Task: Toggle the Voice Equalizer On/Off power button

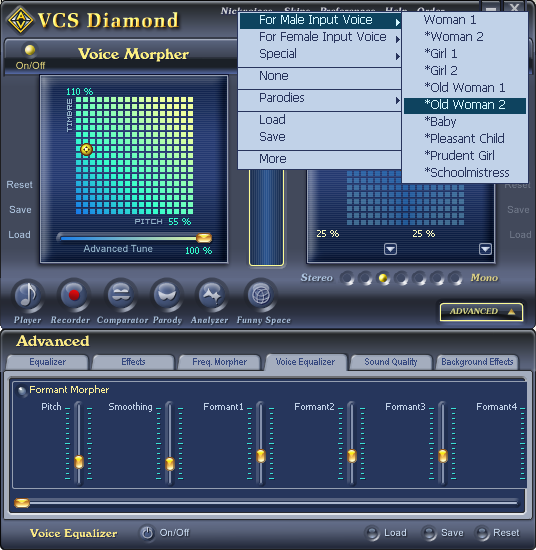Action: [x=147, y=533]
